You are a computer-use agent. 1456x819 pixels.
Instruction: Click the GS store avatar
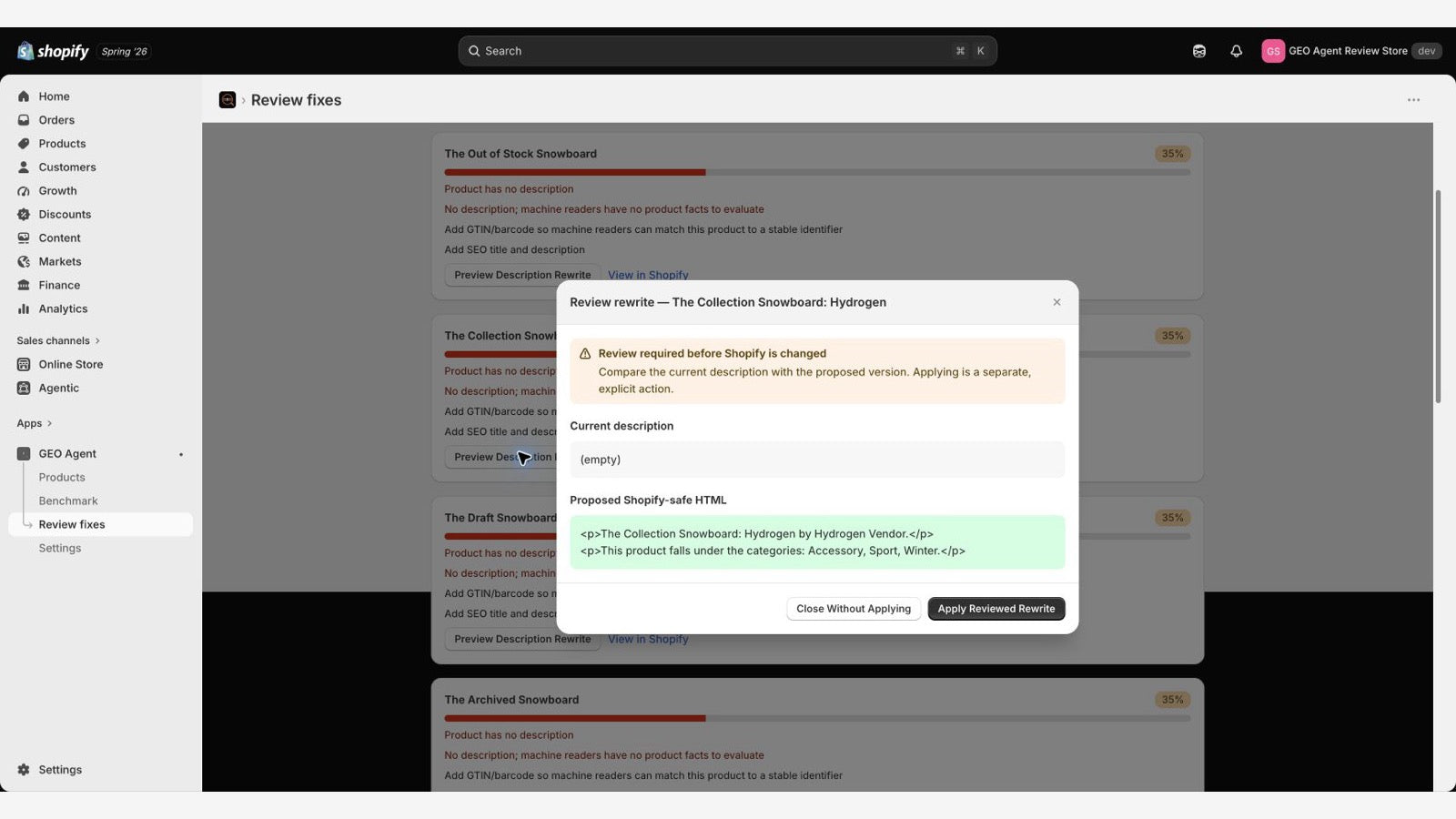coord(1273,51)
